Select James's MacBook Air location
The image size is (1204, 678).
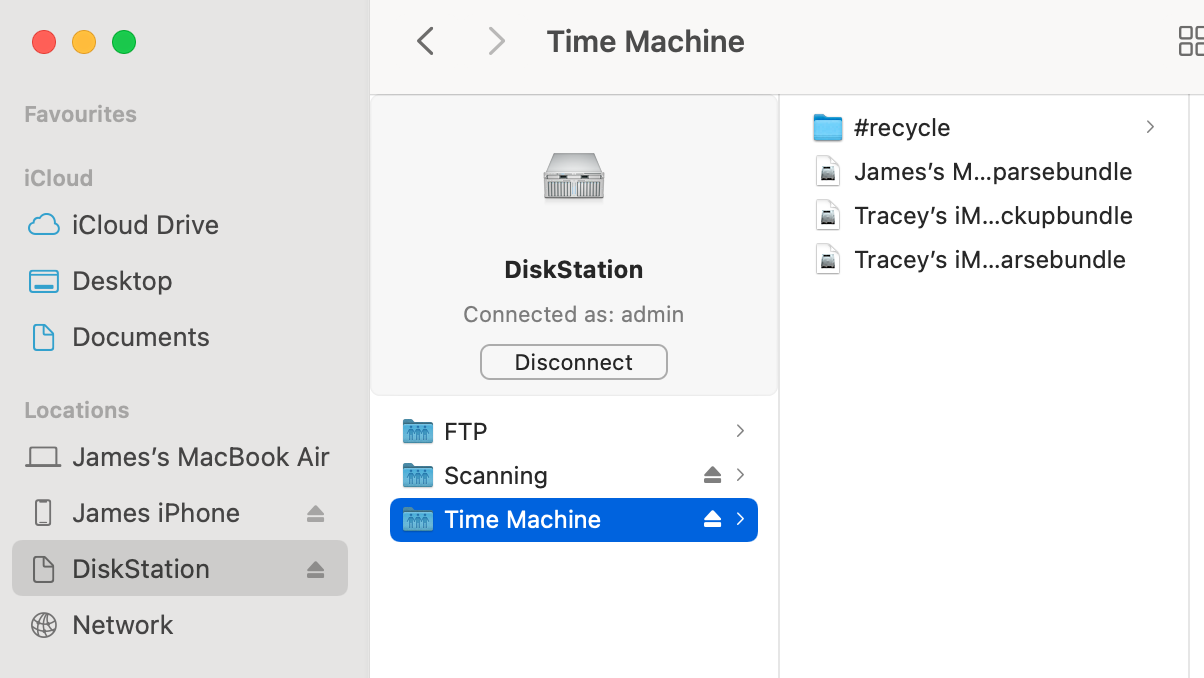200,457
